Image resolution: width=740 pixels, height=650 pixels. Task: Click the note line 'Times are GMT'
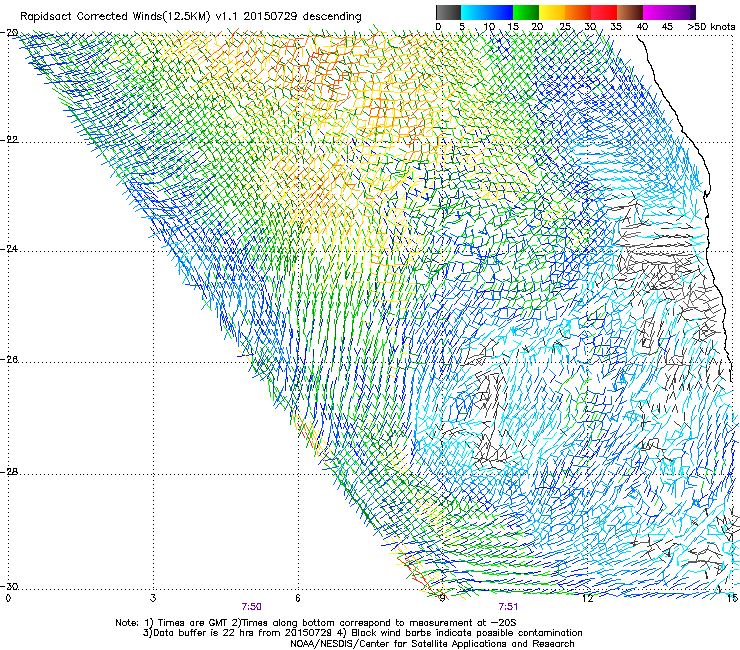[x=193, y=623]
